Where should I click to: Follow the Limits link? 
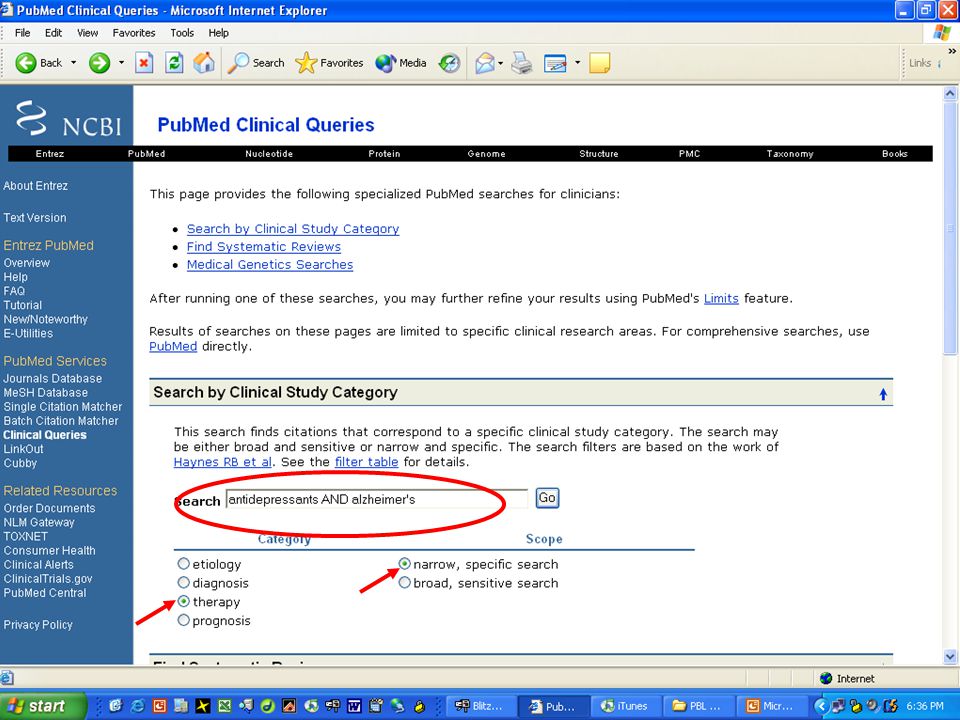point(721,298)
